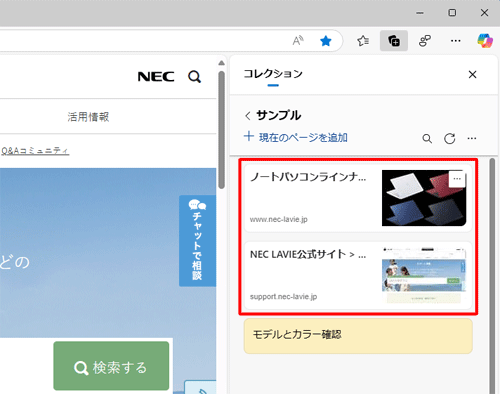Search within the サンプル collection
500x394 pixels.
coord(427,138)
